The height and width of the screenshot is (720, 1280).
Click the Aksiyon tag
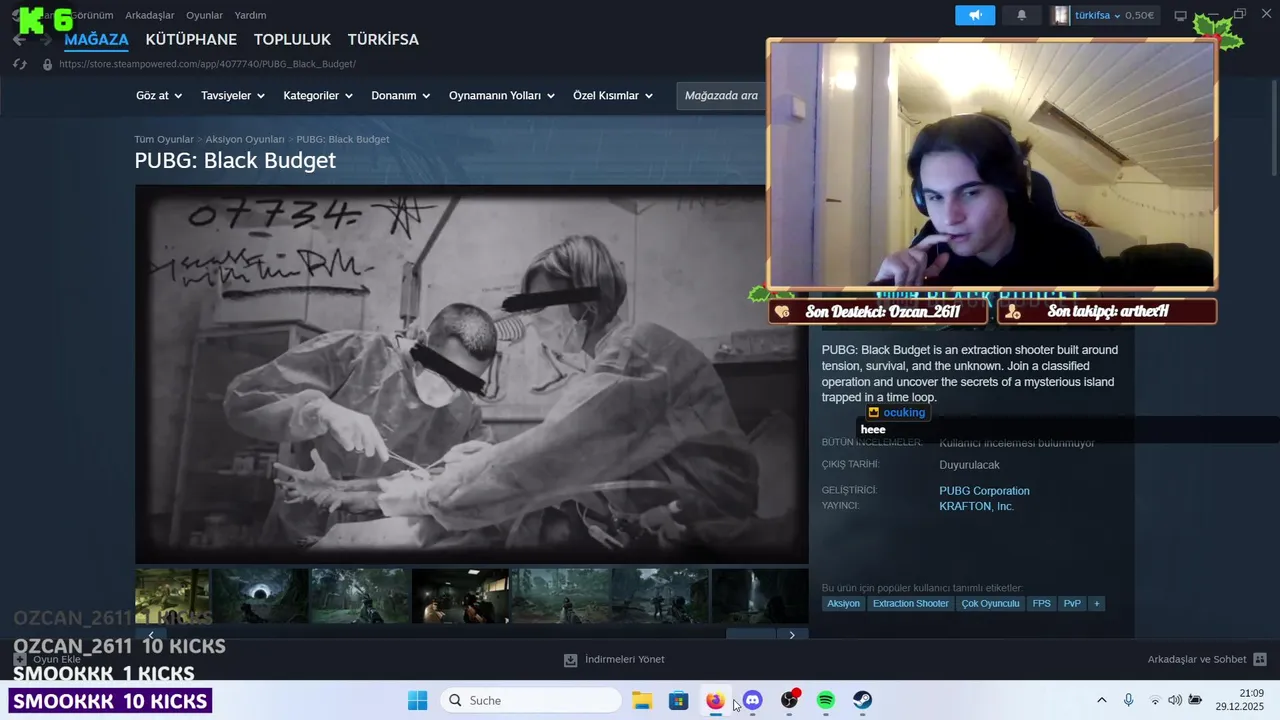[843, 604]
